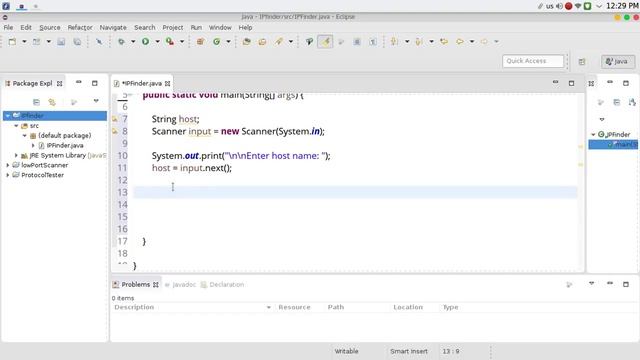The image size is (640, 360).
Task: Click the New file toolbar icon
Action: [x=12, y=42]
